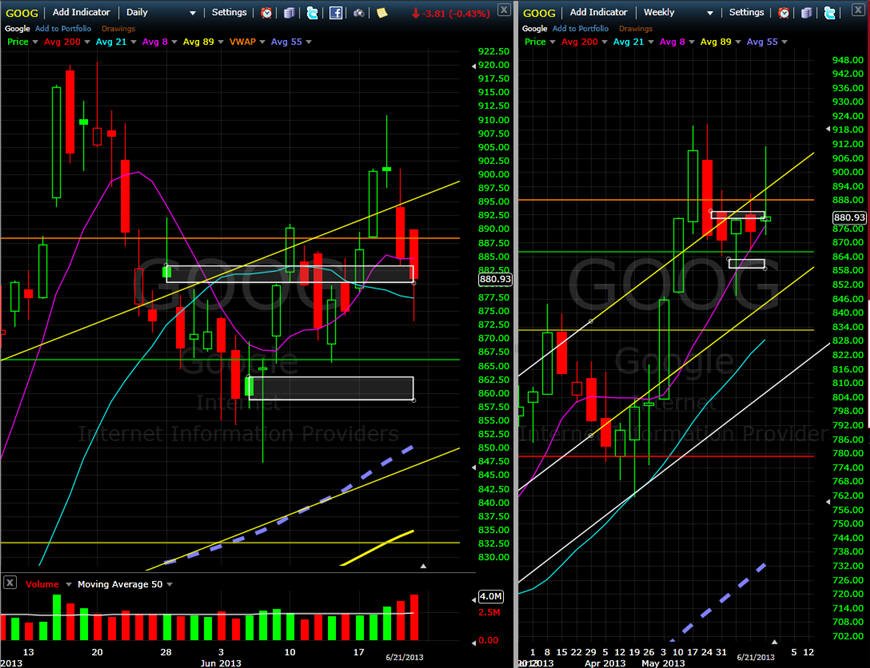Share Weekly chart on Twitter
The height and width of the screenshot is (668, 870).
(x=829, y=12)
